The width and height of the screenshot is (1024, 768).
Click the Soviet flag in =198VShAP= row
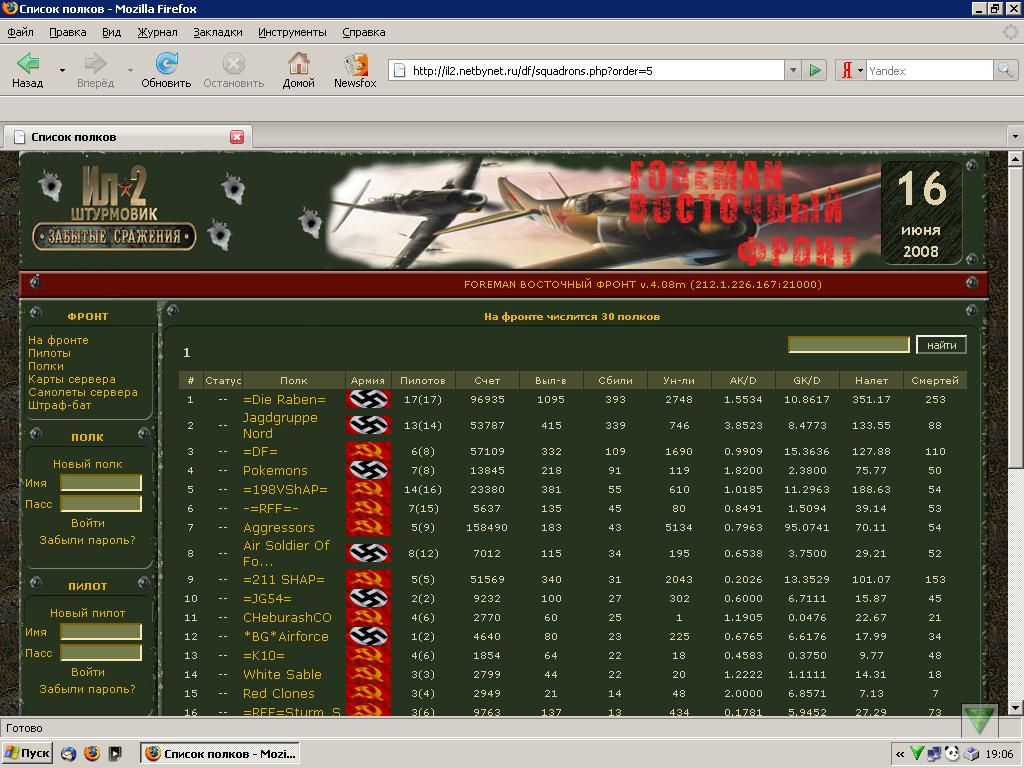click(x=368, y=489)
